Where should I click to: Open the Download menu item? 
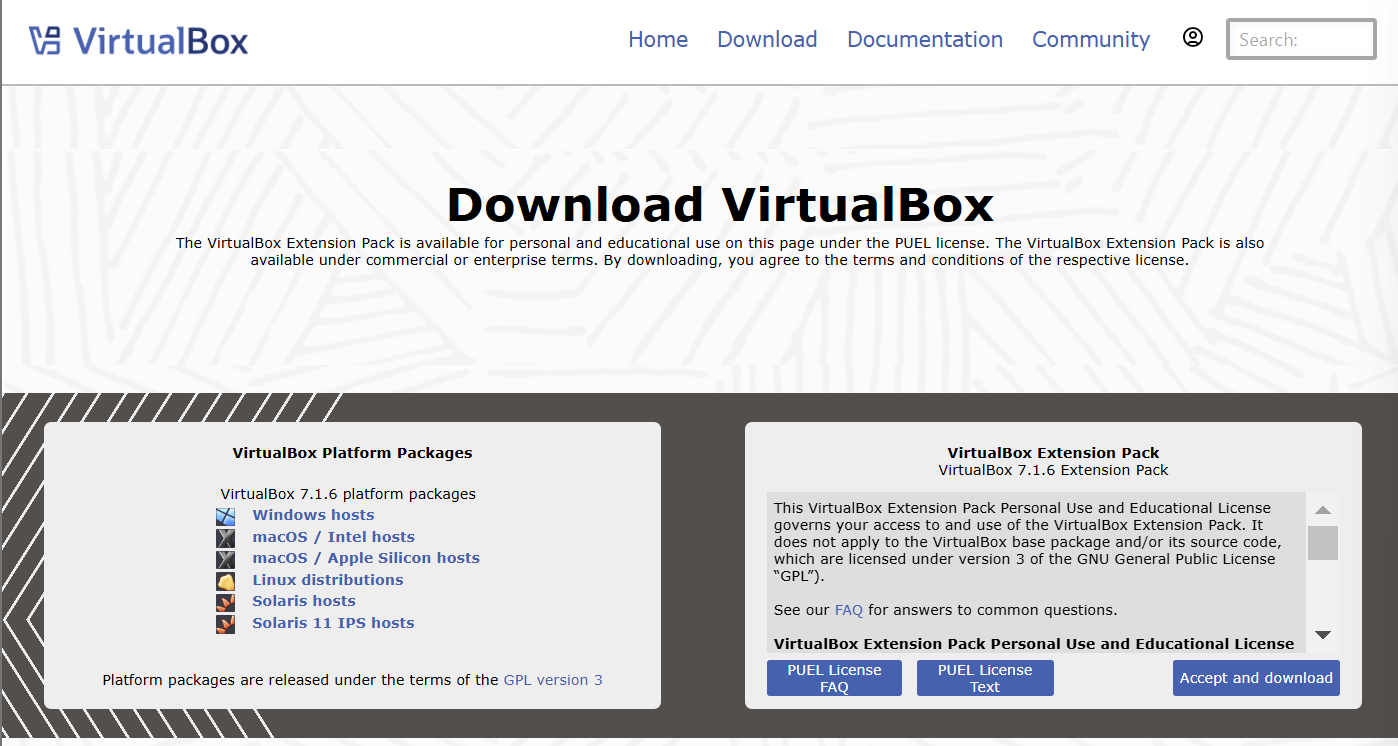[767, 39]
